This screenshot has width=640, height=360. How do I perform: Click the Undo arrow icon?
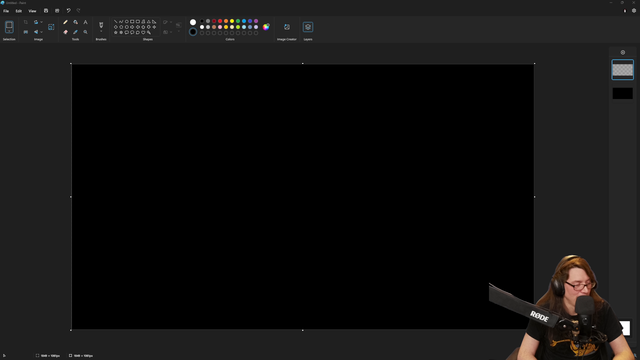coord(69,11)
